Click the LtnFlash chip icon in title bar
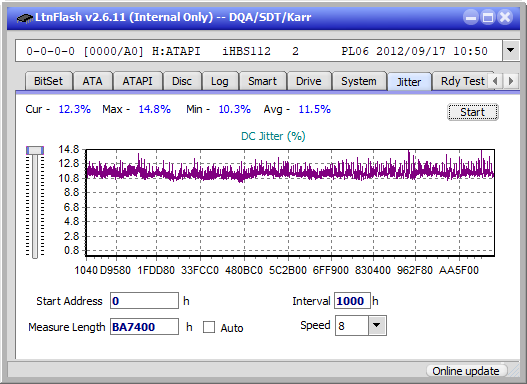The image size is (527, 384). point(24,17)
